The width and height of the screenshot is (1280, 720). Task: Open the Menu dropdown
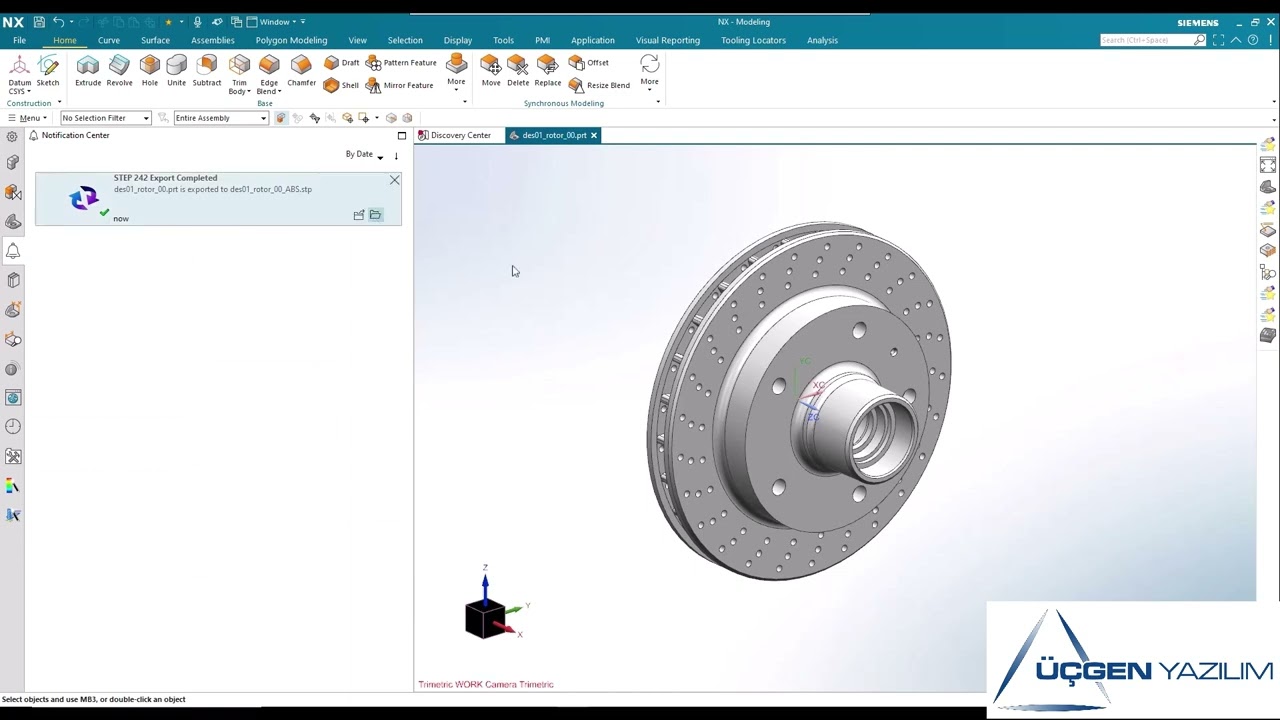coord(27,118)
